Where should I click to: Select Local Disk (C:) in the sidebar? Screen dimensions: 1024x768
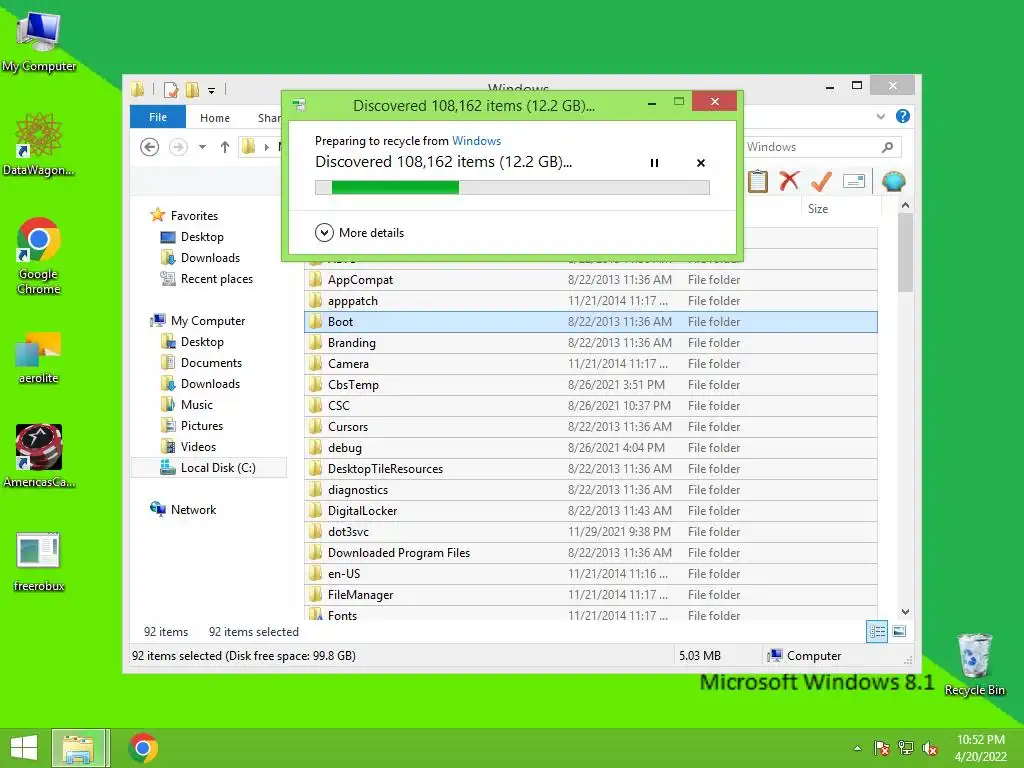pos(208,468)
